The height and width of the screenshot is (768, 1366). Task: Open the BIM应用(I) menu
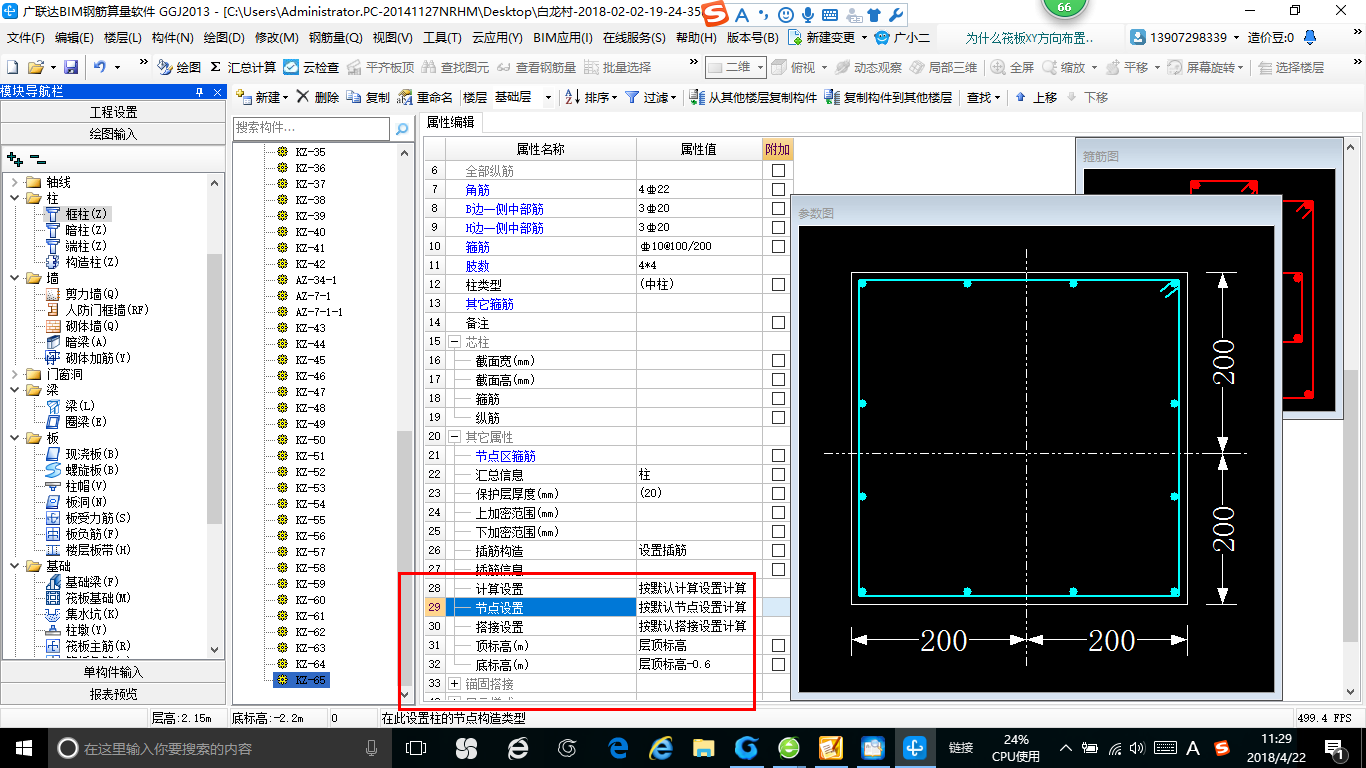coord(563,37)
